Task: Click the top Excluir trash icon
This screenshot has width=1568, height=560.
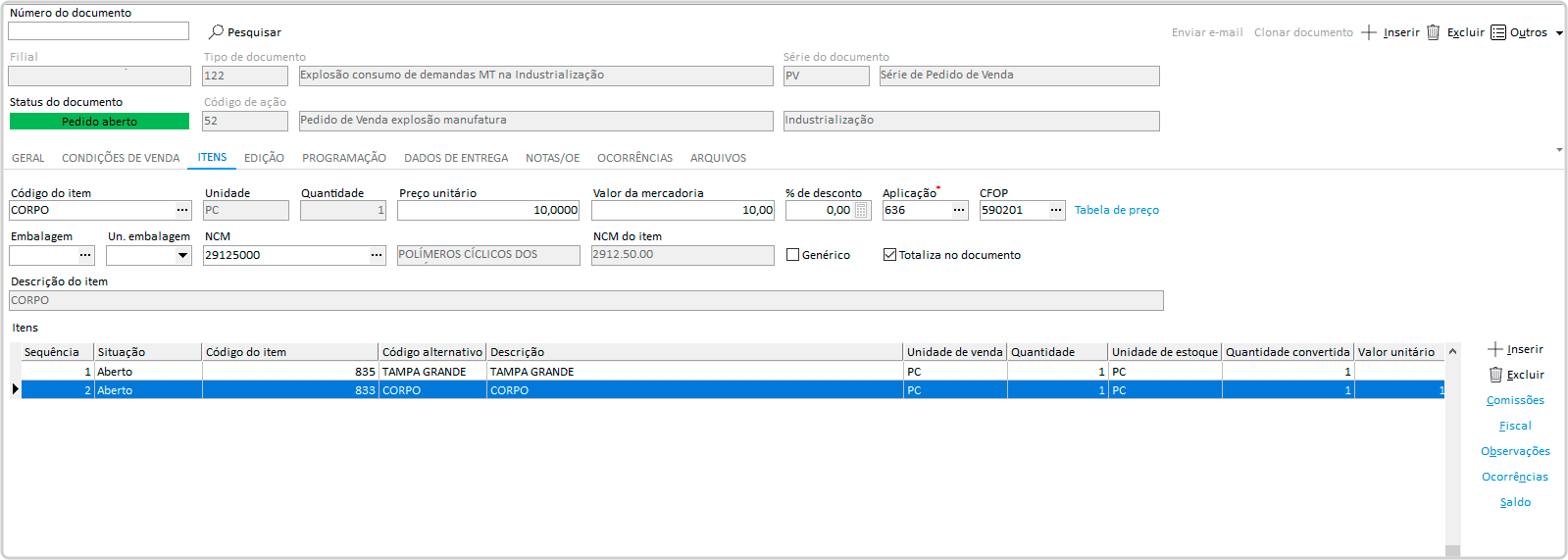Action: coord(1433,32)
